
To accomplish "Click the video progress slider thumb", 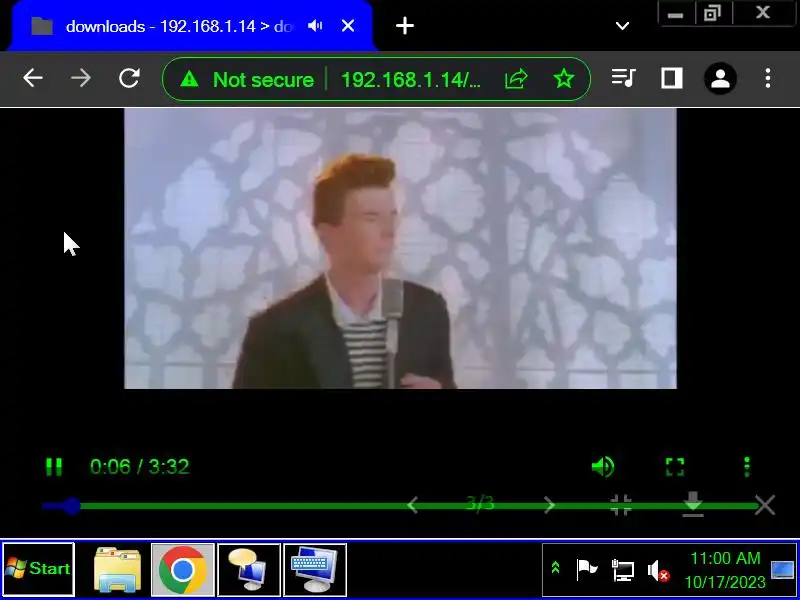I will point(72,506).
